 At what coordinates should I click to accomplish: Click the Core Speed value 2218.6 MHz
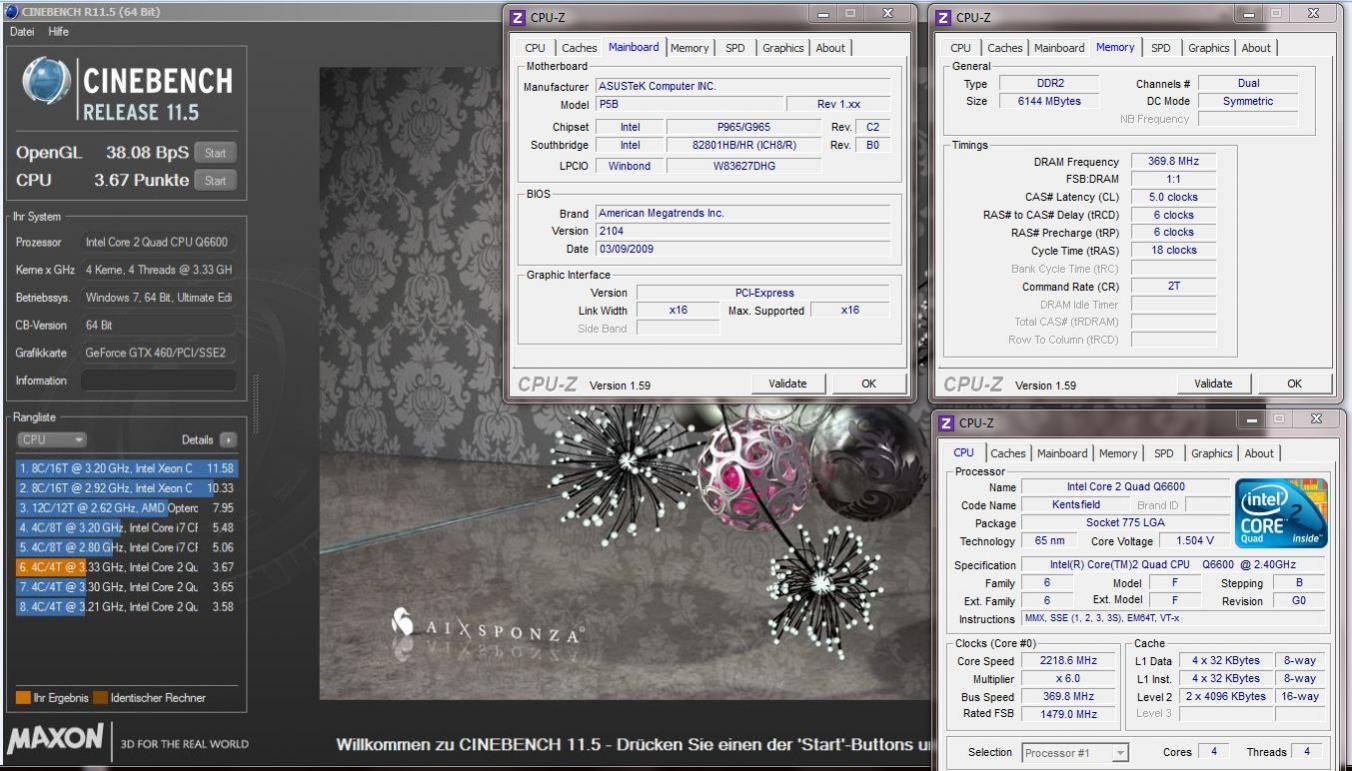pyautogui.click(x=1069, y=661)
